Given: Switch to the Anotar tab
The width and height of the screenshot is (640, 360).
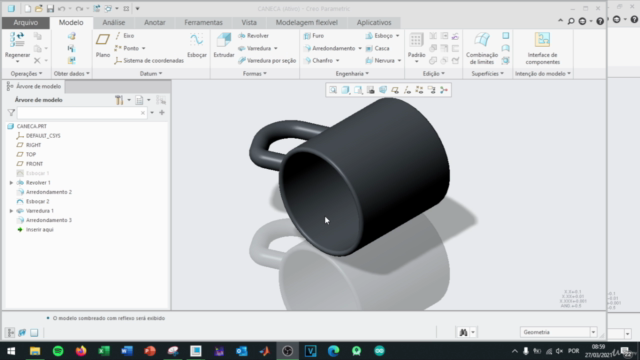Looking at the screenshot, I should (155, 22).
